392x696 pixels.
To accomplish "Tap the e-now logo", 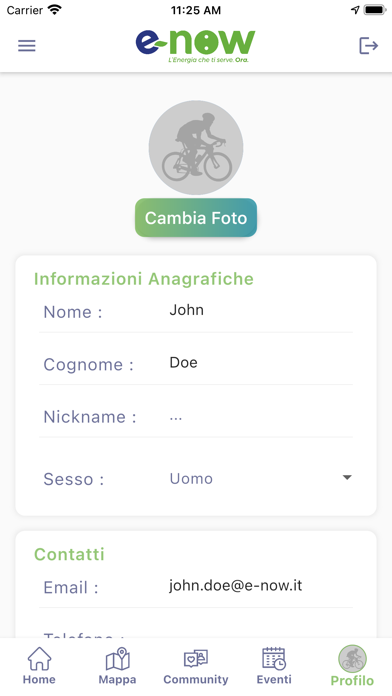I will point(196,46).
